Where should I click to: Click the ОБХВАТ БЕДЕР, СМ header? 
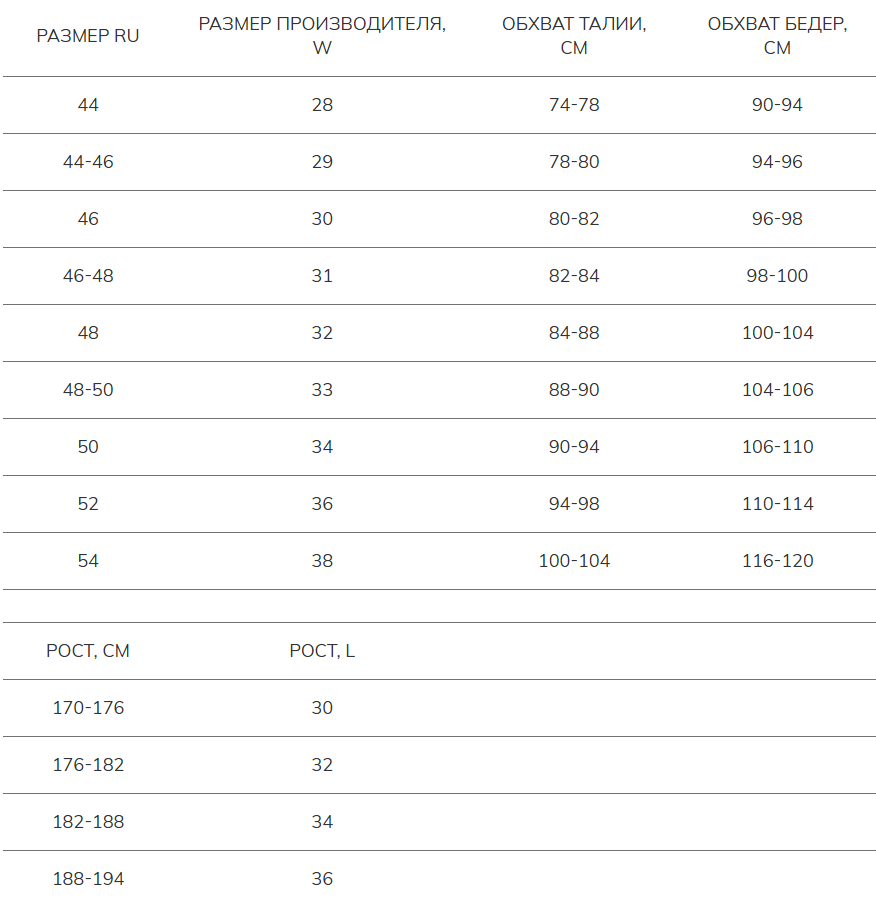(777, 36)
